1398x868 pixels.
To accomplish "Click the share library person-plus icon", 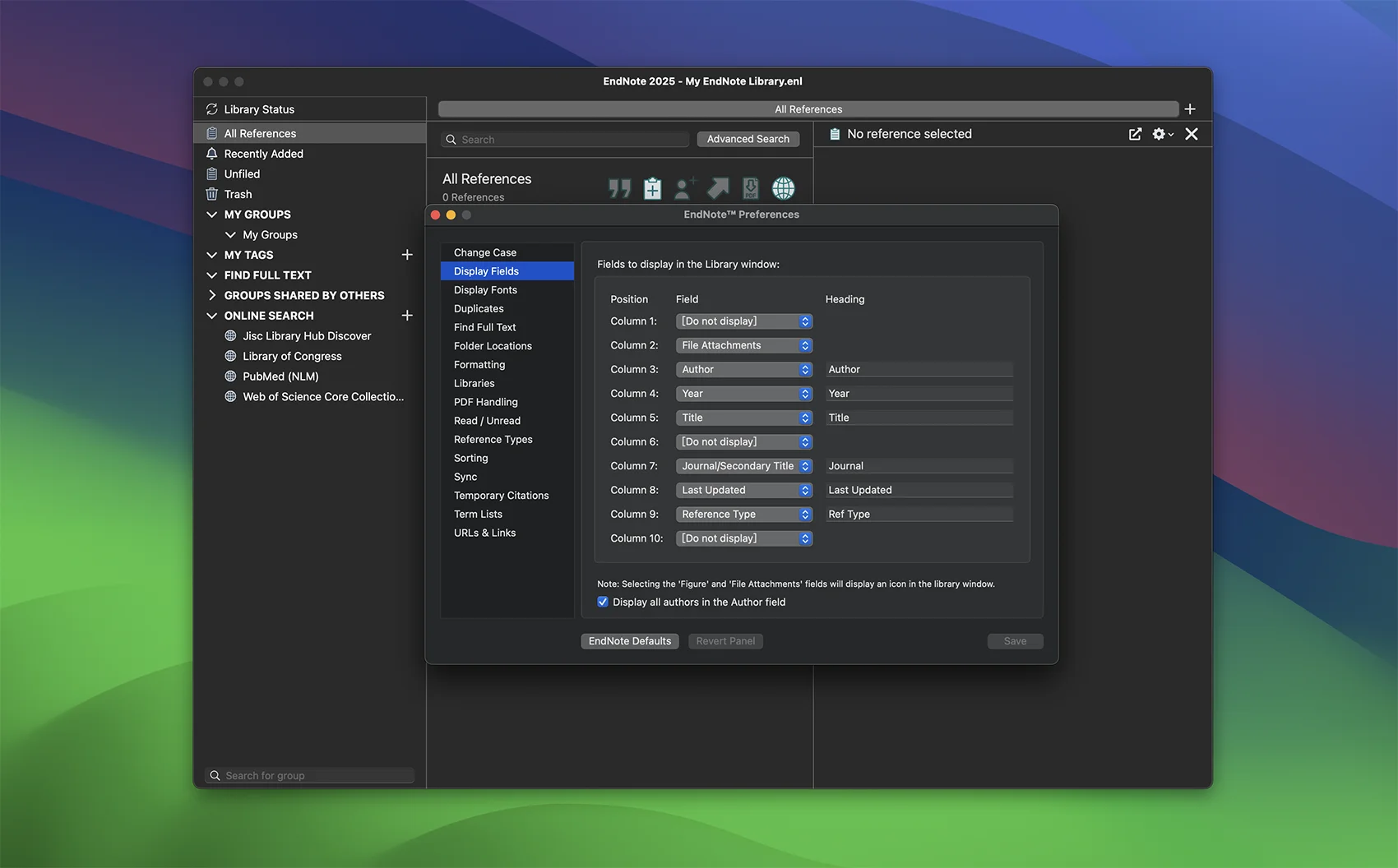I will [x=685, y=188].
